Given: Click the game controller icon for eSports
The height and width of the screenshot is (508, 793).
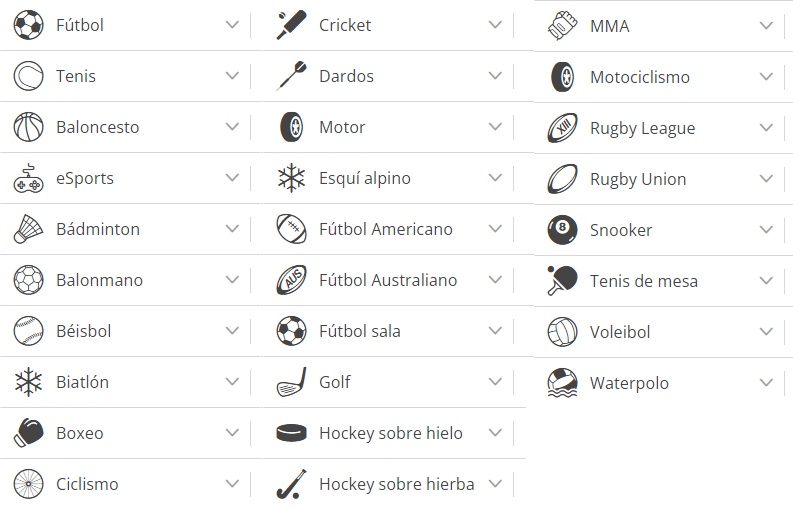Looking at the screenshot, I should pyautogui.click(x=28, y=179).
